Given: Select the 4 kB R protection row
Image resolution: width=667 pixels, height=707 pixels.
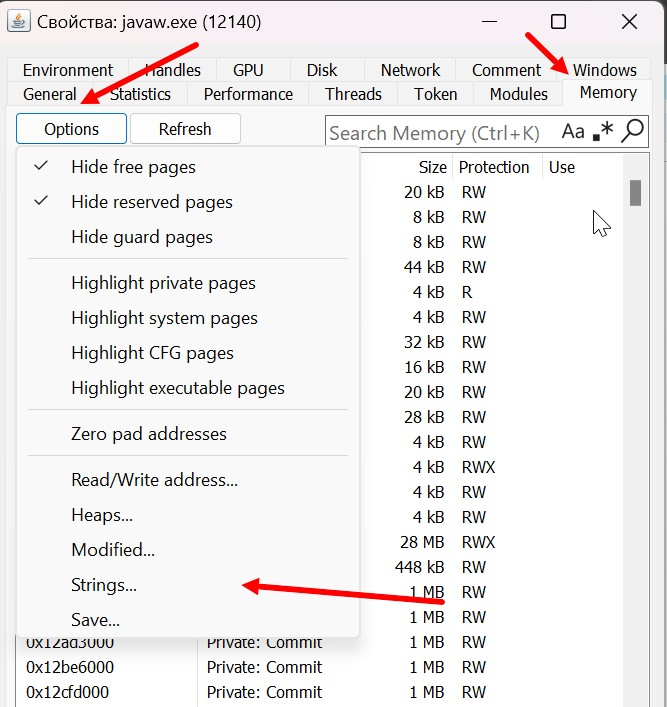Looking at the screenshot, I should (x=492, y=292).
